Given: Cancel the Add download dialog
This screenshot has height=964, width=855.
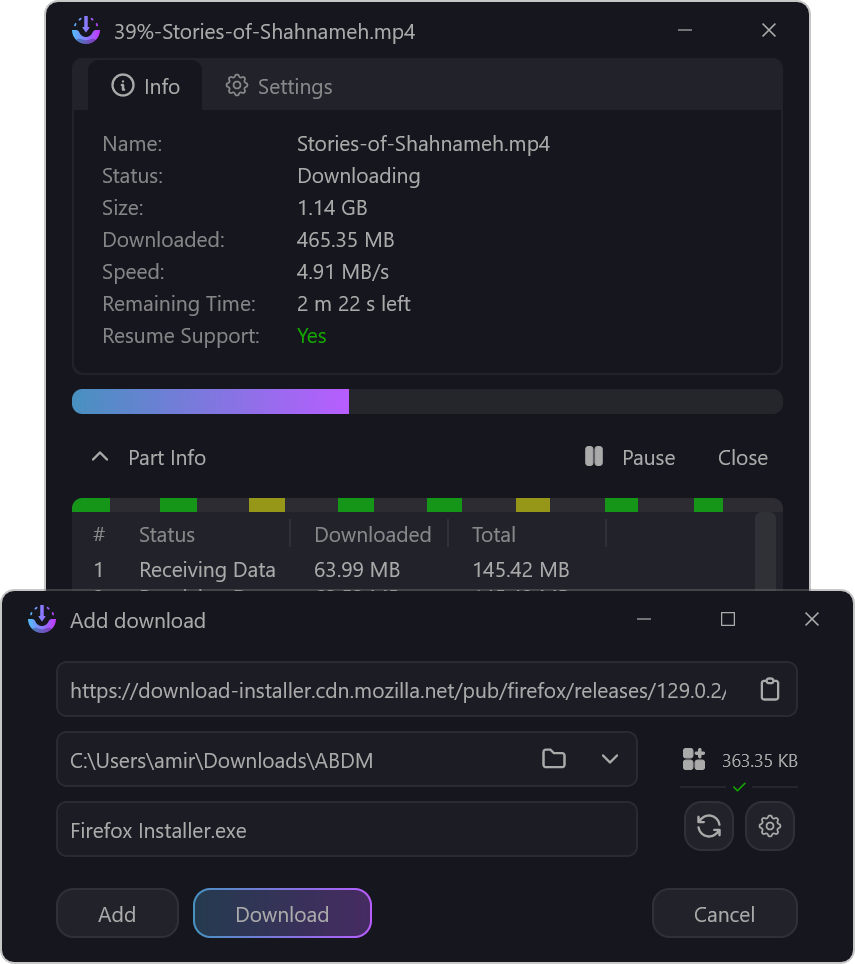Looking at the screenshot, I should click(724, 914).
